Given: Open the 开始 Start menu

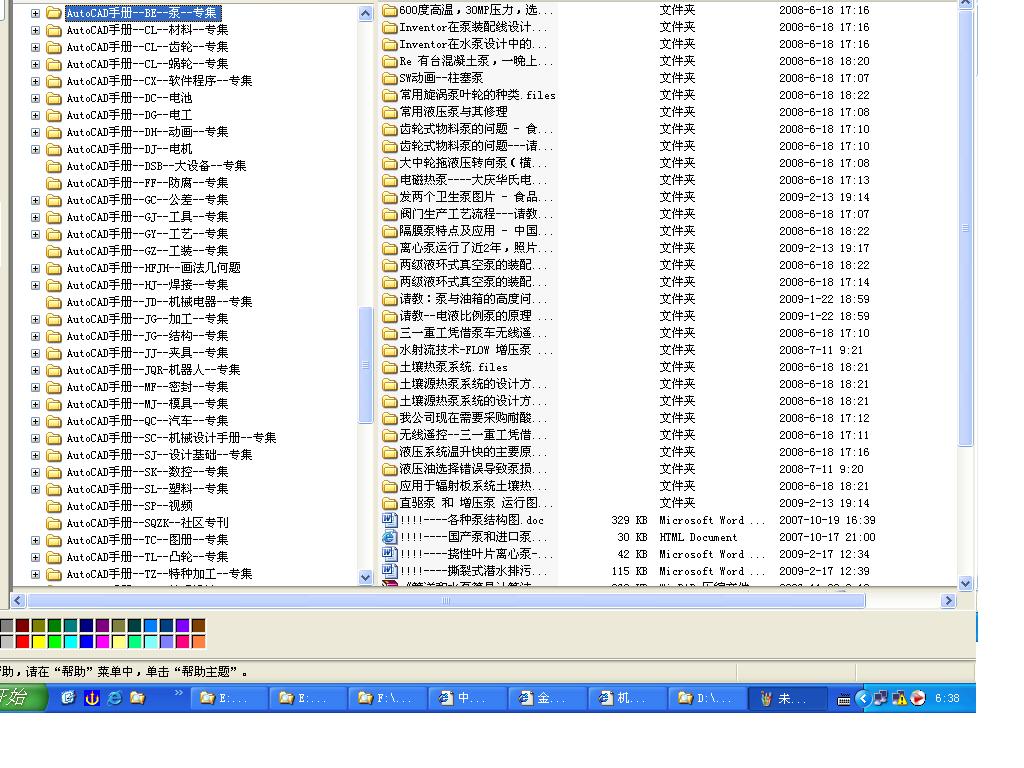Looking at the screenshot, I should 22,697.
